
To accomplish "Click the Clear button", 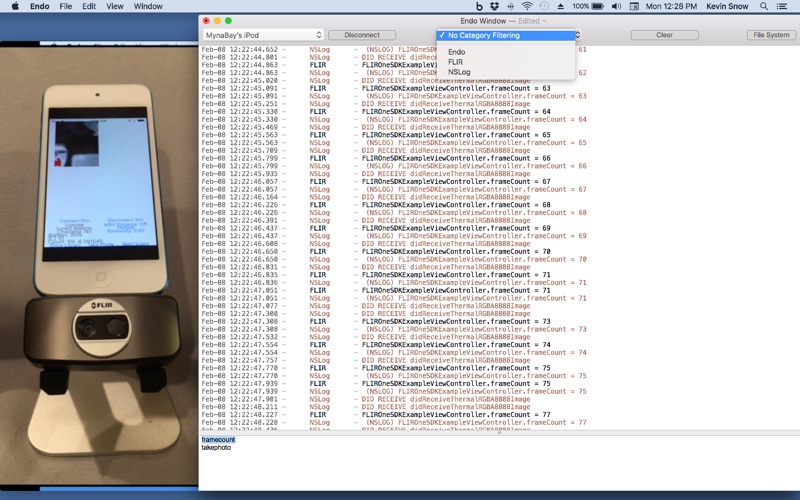I will click(664, 35).
